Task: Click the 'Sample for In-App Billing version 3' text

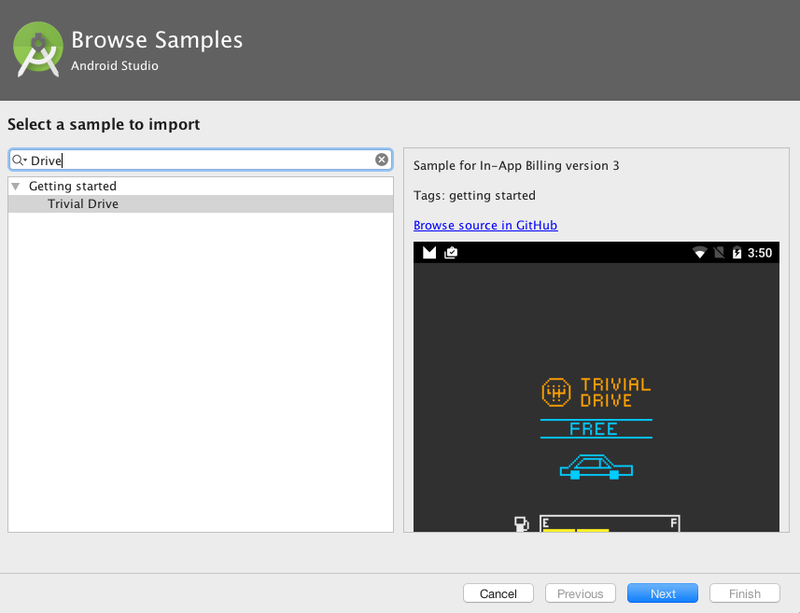Action: tap(516, 165)
